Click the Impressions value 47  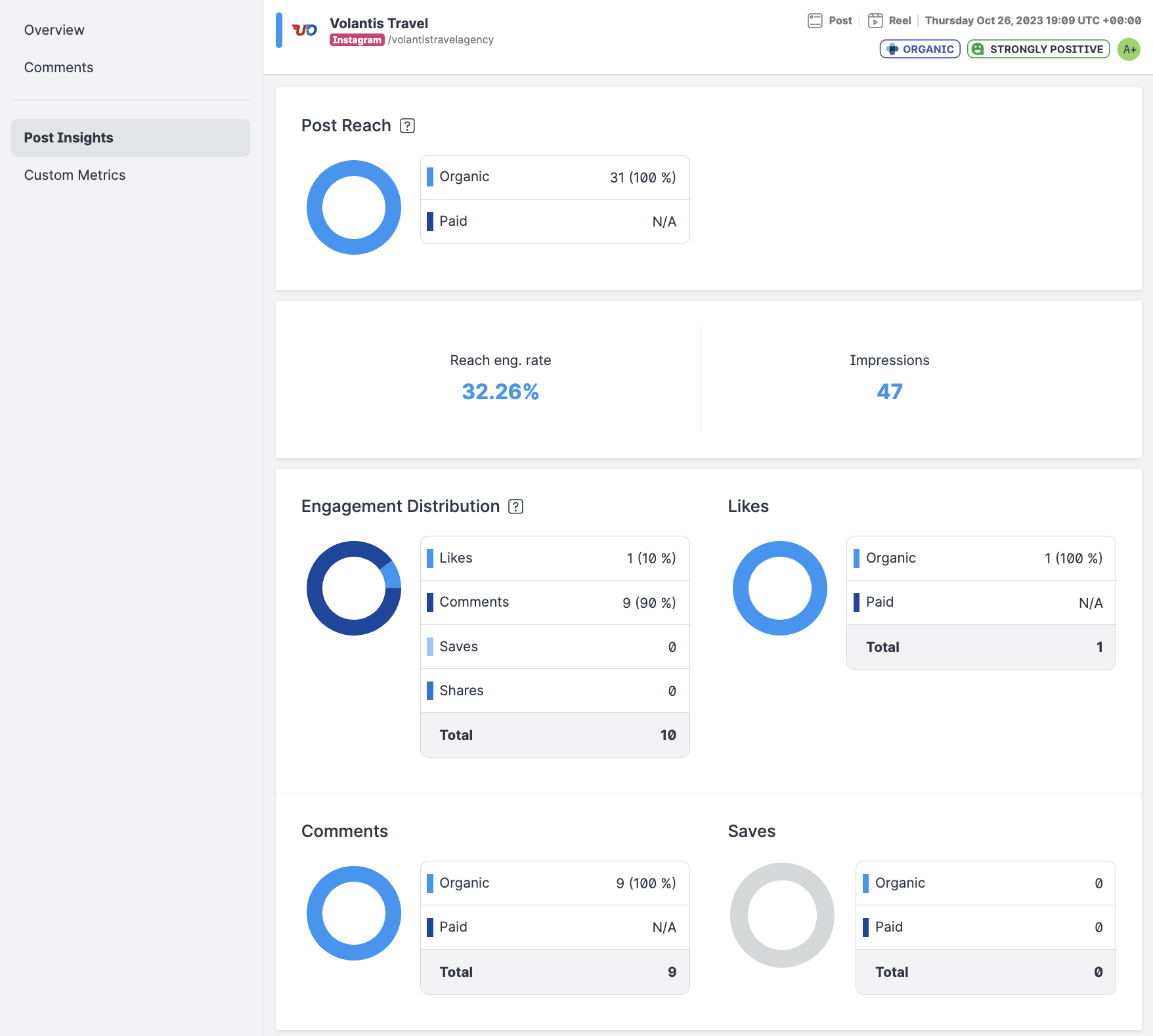tap(889, 392)
